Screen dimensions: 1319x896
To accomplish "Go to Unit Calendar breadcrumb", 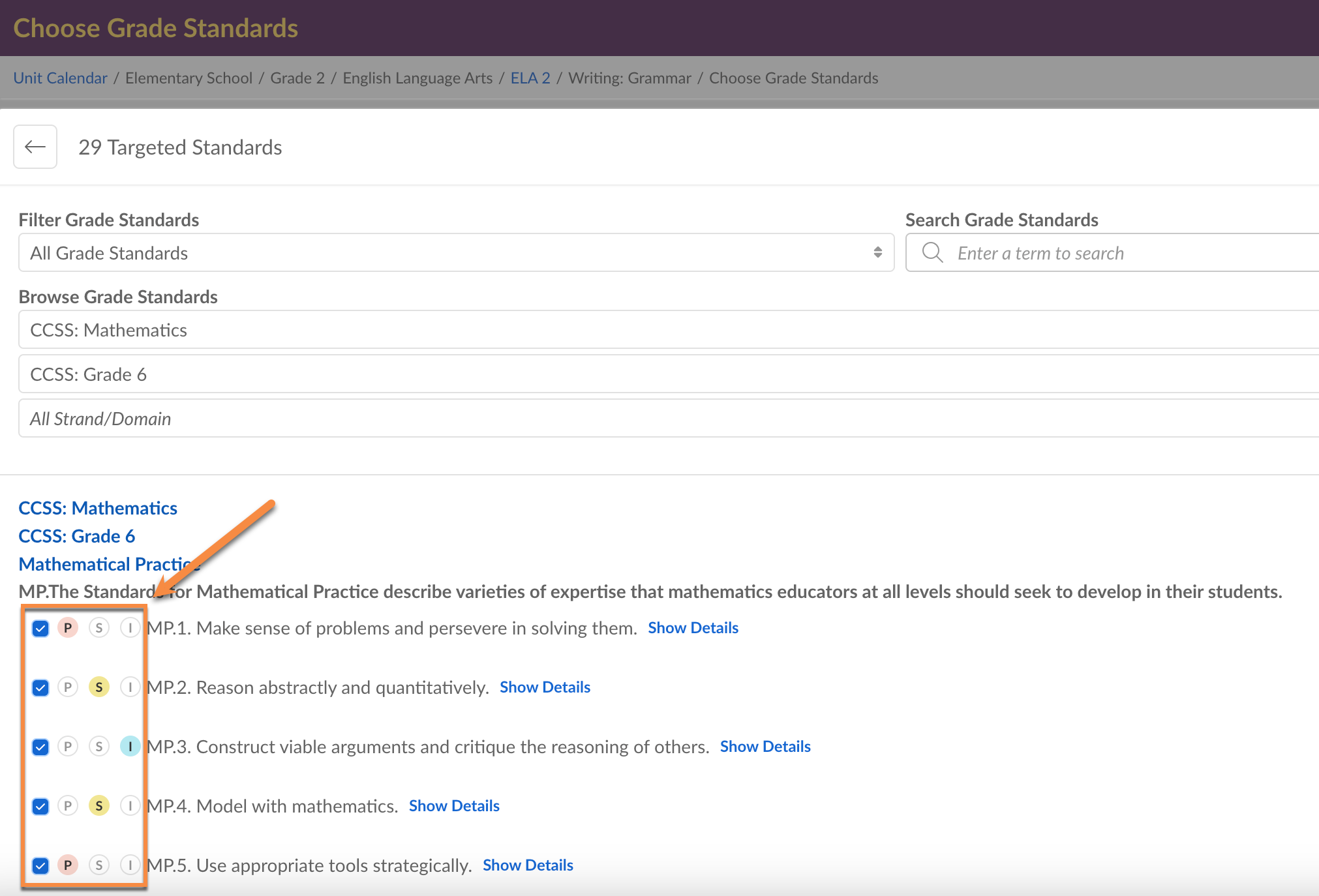I will tap(60, 78).
